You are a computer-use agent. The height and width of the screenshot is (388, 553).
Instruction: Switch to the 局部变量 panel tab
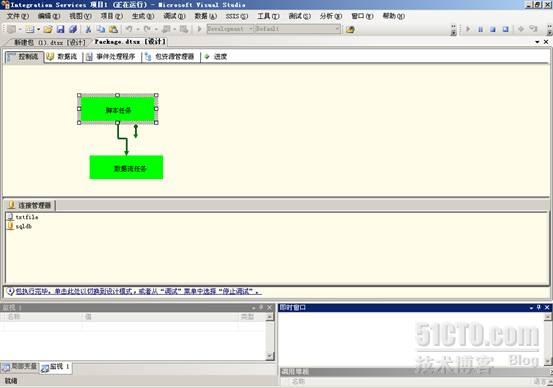[19, 367]
